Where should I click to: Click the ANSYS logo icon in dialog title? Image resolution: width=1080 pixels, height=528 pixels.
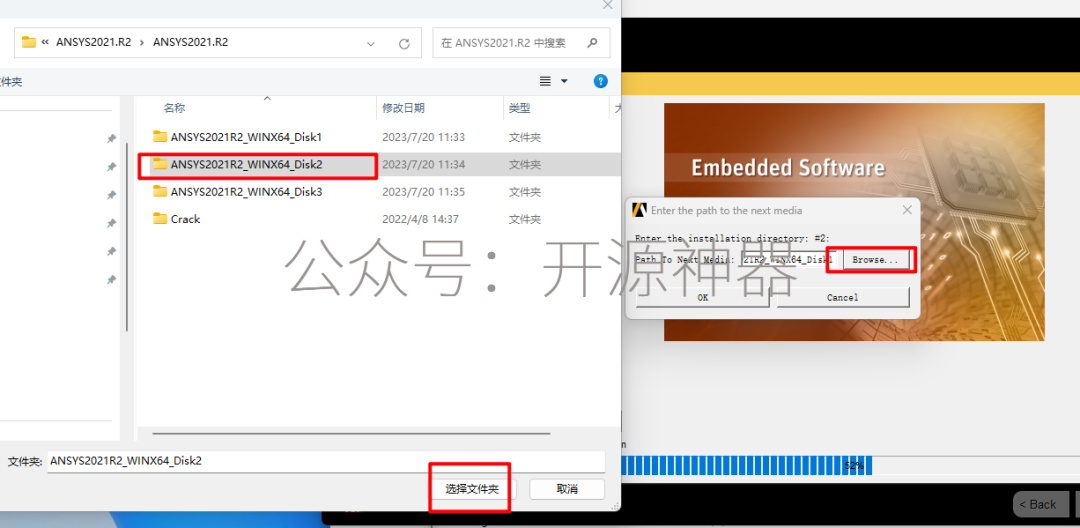point(639,210)
